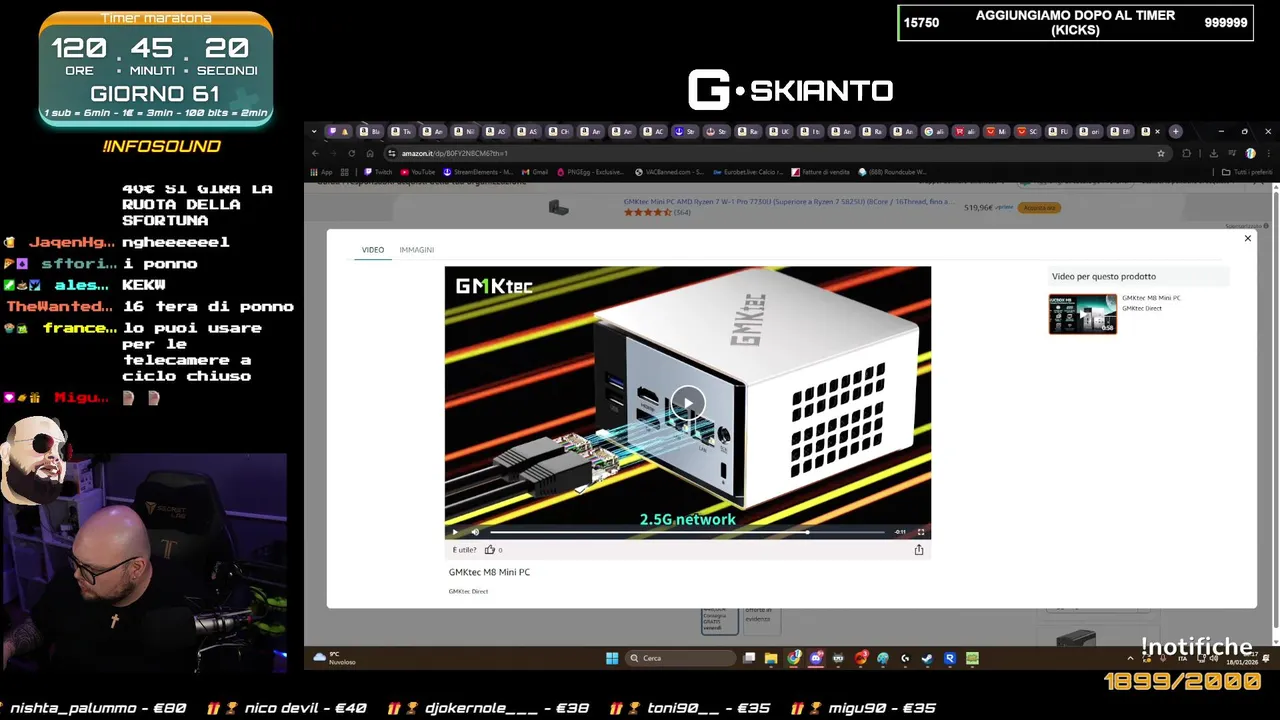Open File Explorer from the taskbar
The image size is (1280, 720).
click(771, 658)
